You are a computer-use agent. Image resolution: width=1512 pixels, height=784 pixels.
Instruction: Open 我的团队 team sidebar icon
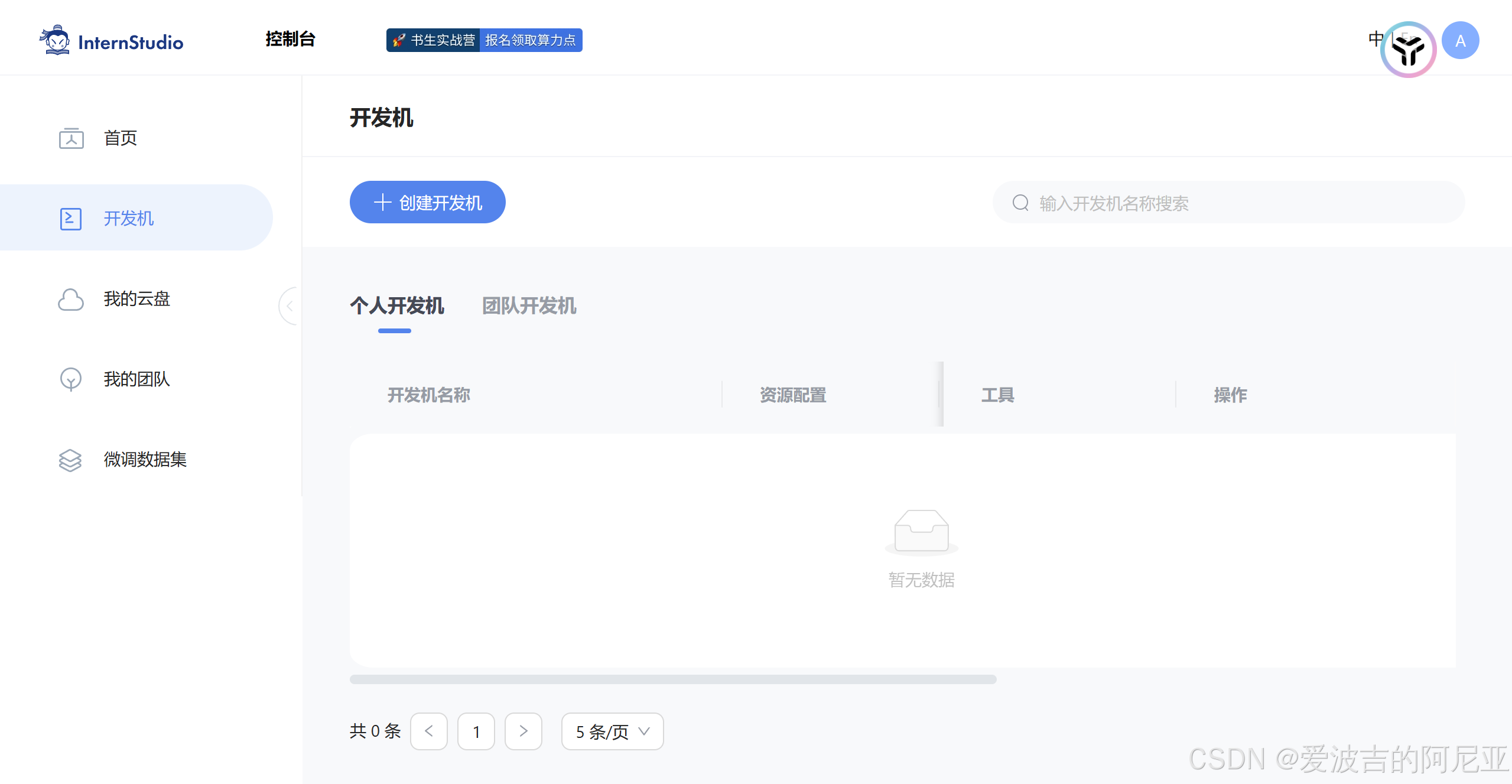[x=71, y=379]
